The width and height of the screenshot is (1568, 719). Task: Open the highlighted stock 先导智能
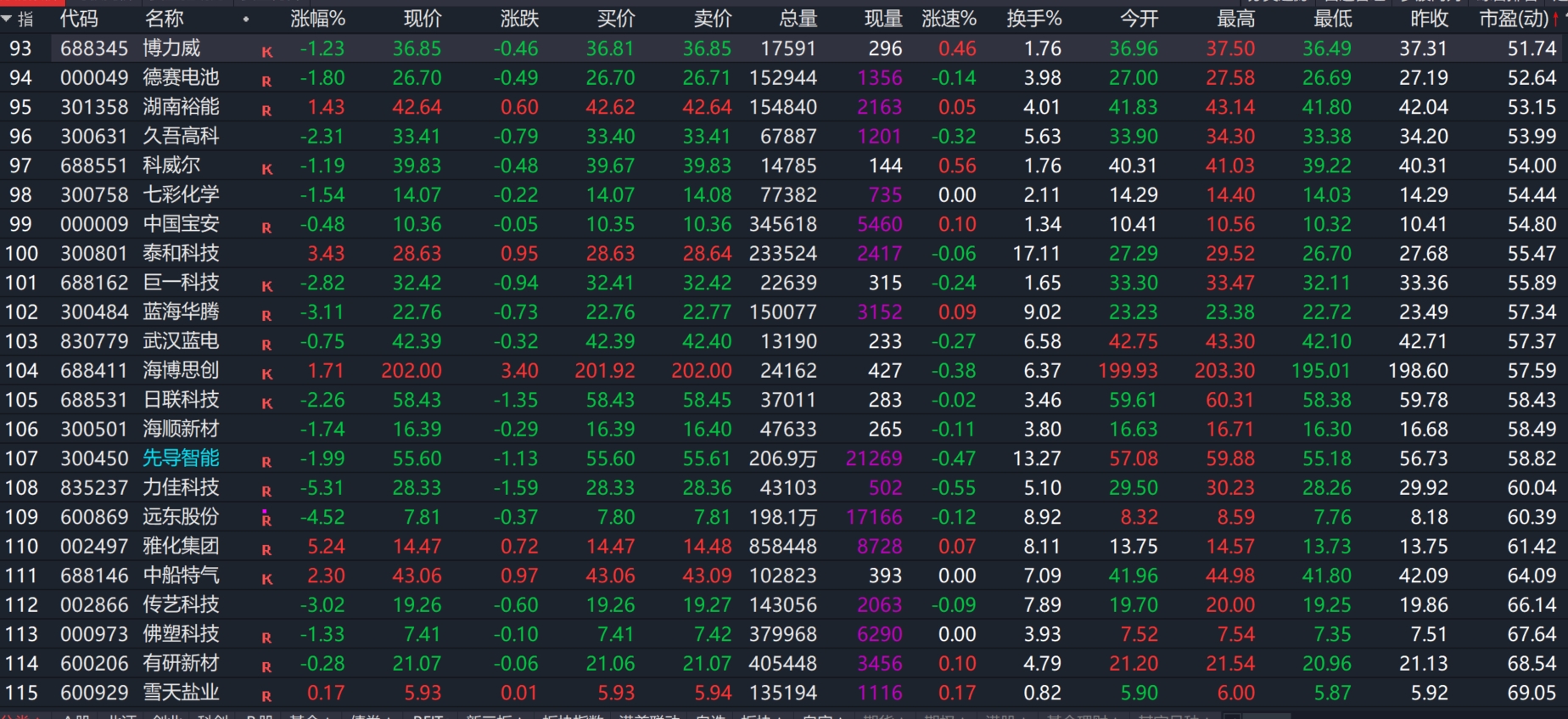click(182, 458)
